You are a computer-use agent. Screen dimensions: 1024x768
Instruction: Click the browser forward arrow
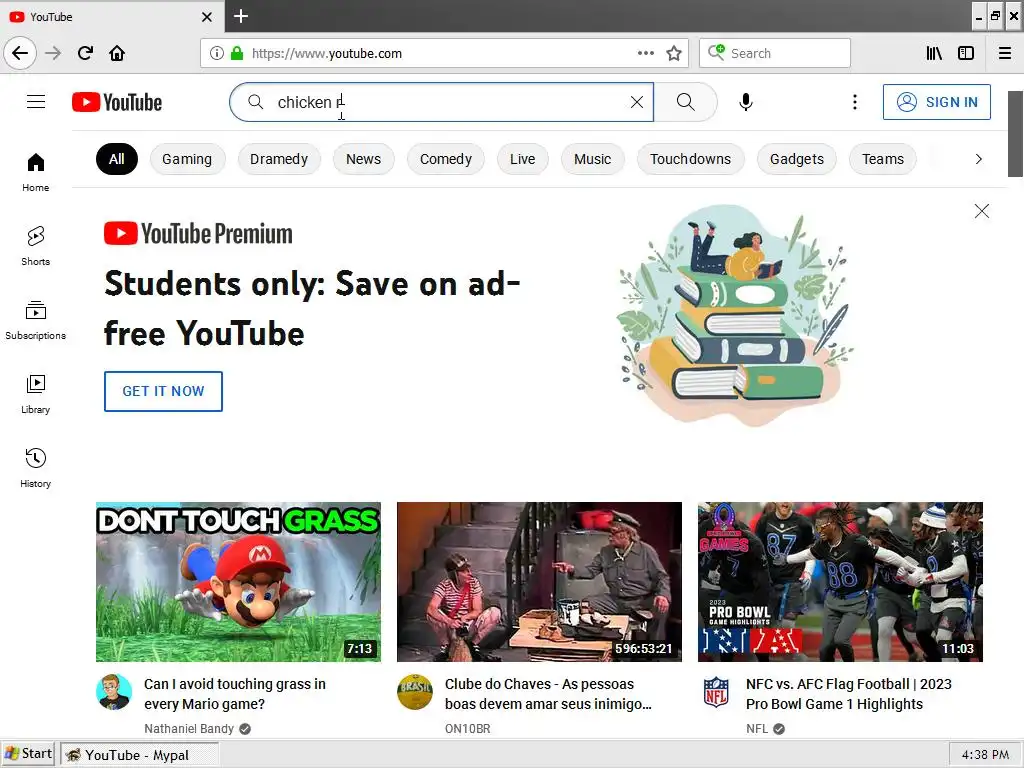[53, 53]
